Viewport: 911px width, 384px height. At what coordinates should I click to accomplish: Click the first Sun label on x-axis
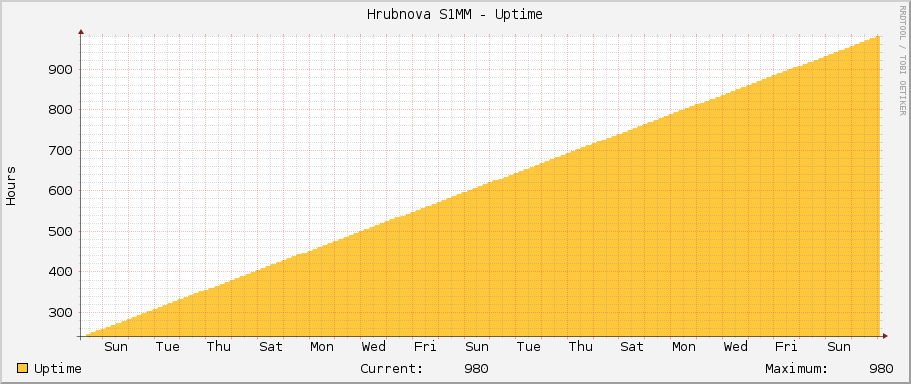tap(116, 347)
